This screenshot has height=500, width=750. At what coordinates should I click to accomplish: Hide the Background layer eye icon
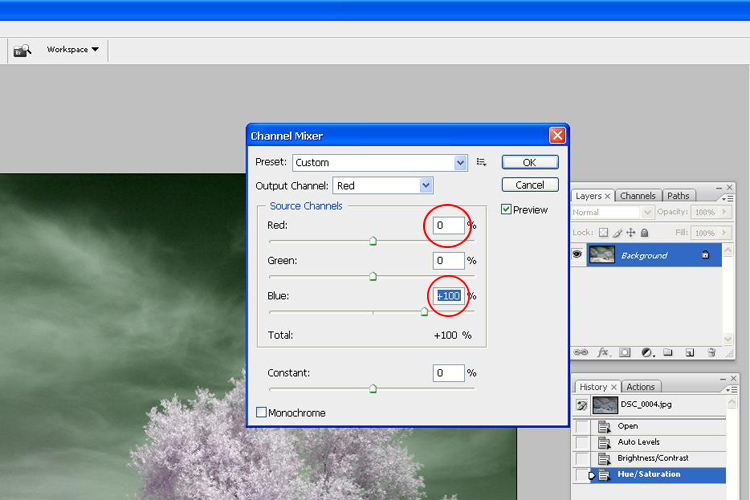click(577, 255)
